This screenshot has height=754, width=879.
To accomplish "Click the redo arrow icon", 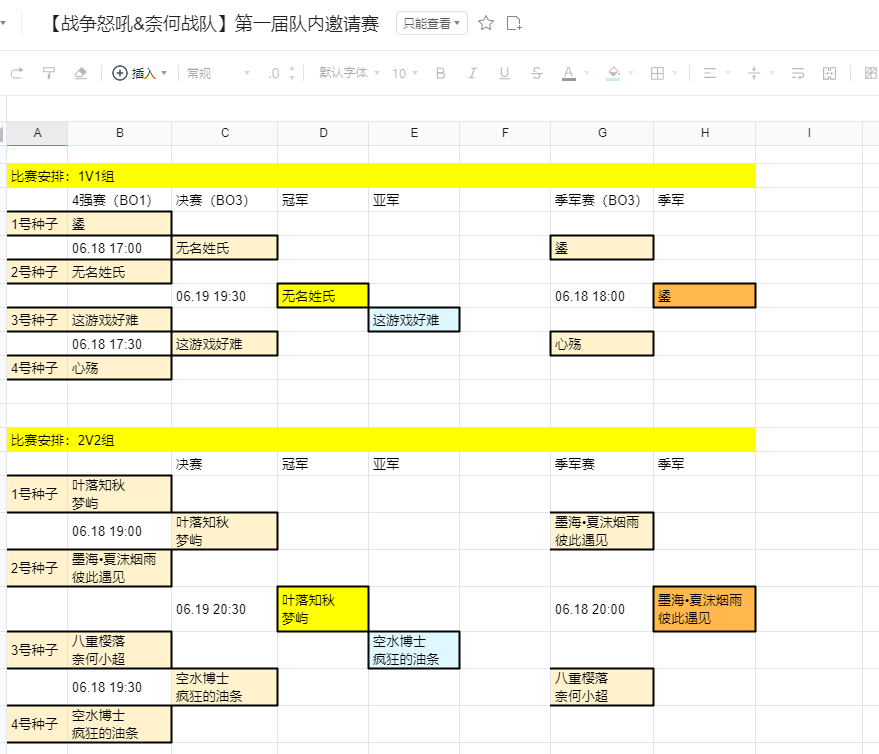I will coord(17,73).
